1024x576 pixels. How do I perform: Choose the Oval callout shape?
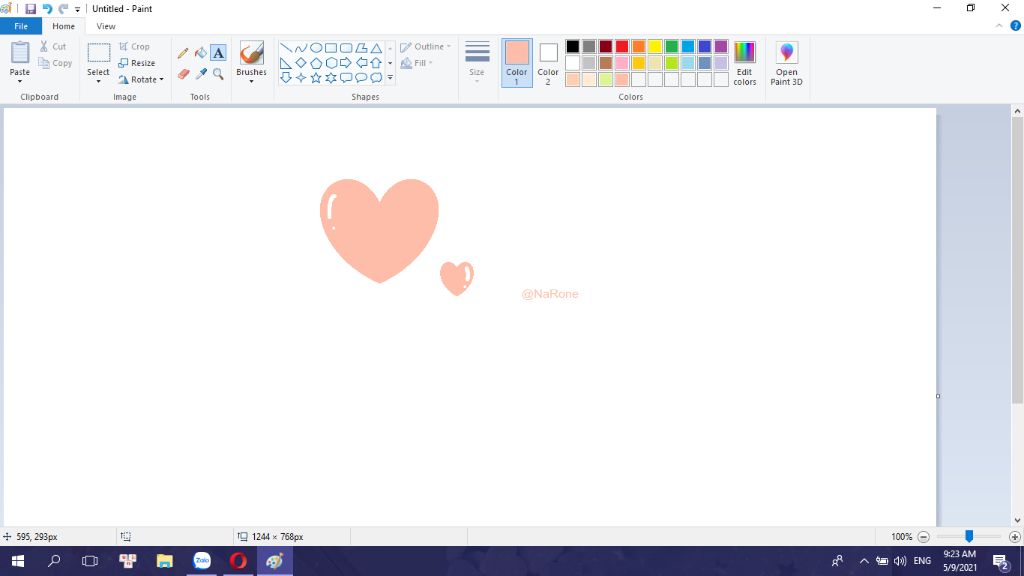pos(361,78)
